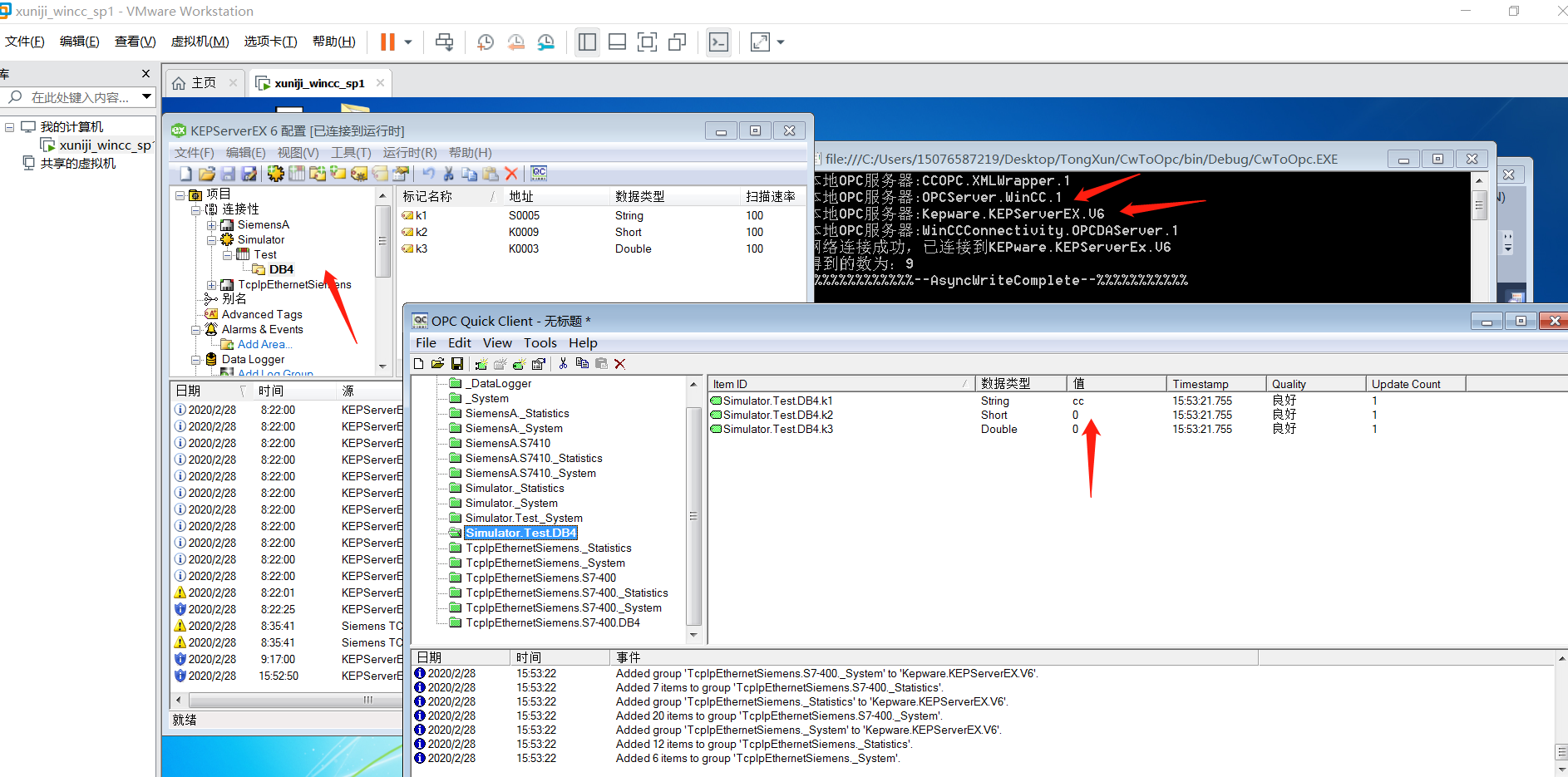Sort by 数据类型 column in KEPServerEX
1568x777 pixels.
pos(673,196)
